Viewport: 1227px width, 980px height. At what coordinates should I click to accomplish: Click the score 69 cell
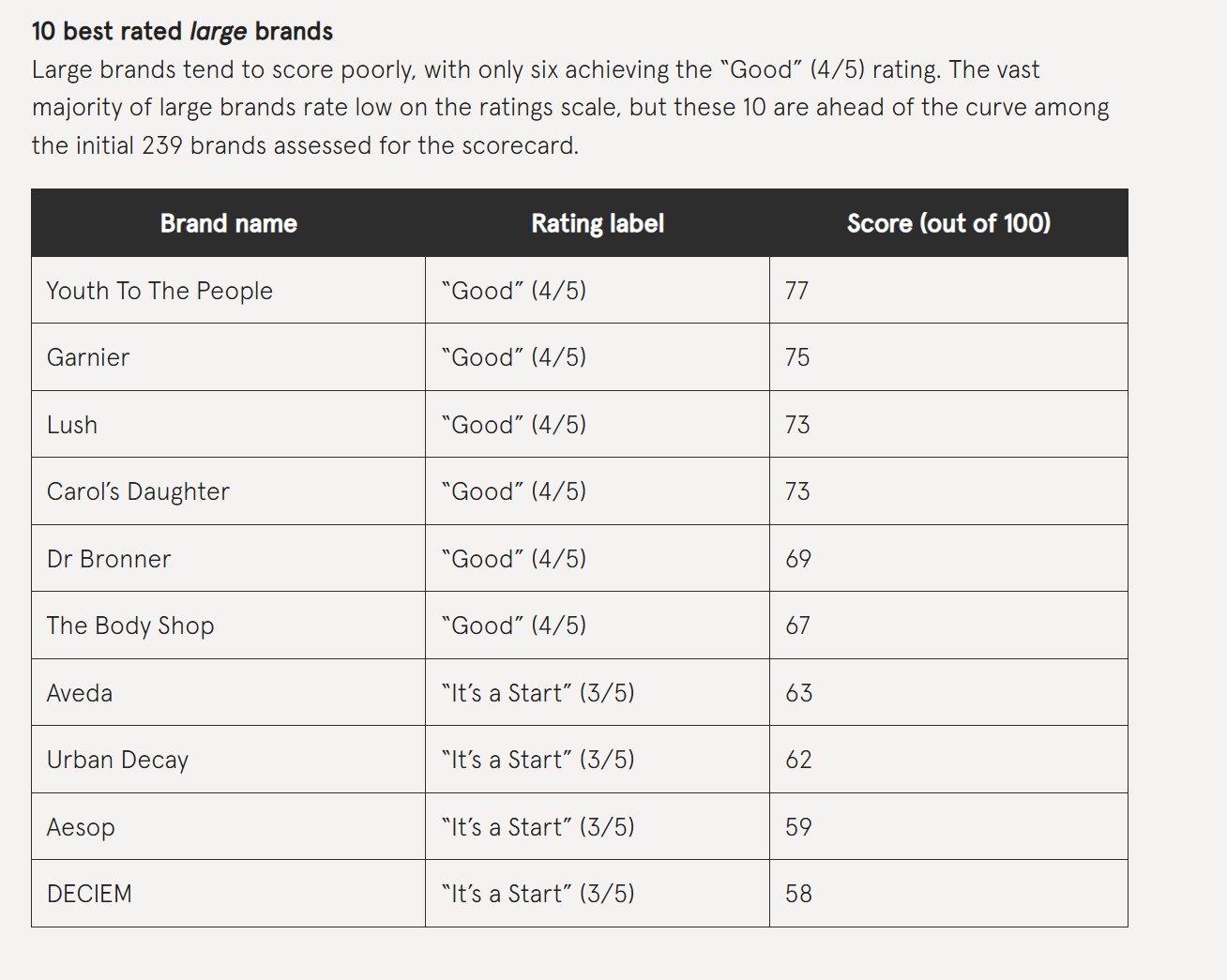click(x=948, y=559)
